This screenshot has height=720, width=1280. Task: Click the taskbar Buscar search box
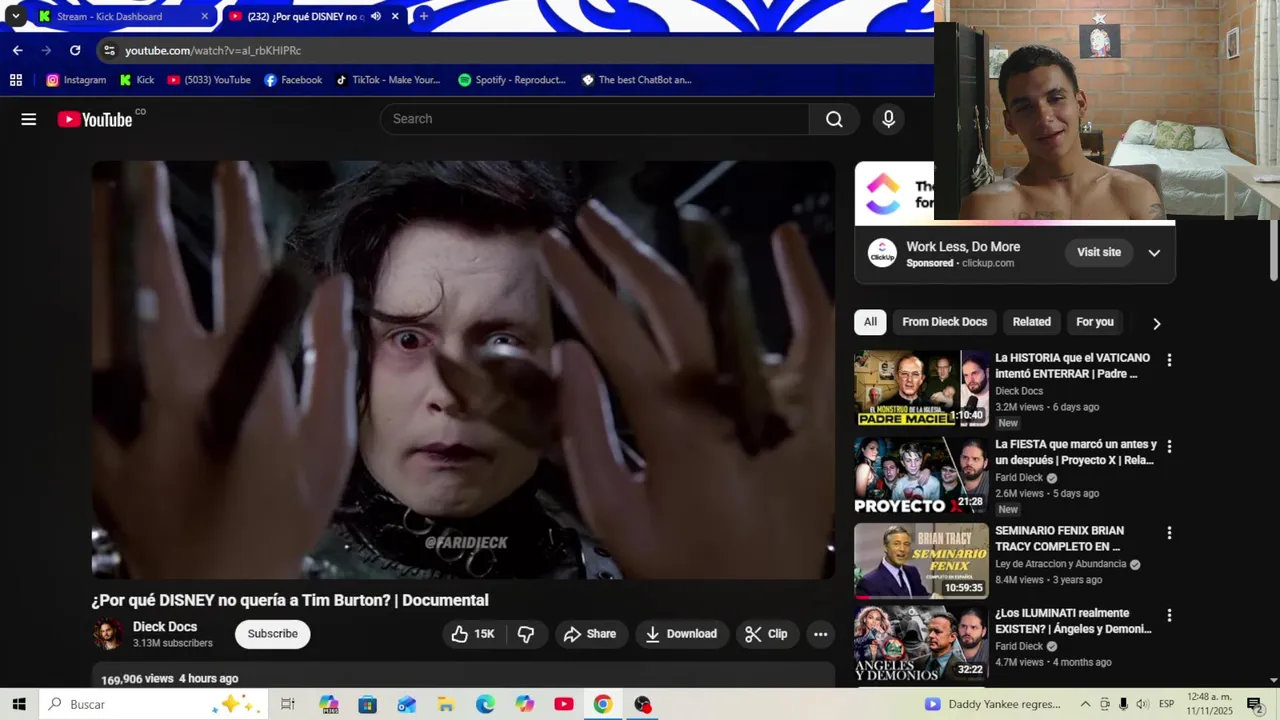tap(154, 704)
